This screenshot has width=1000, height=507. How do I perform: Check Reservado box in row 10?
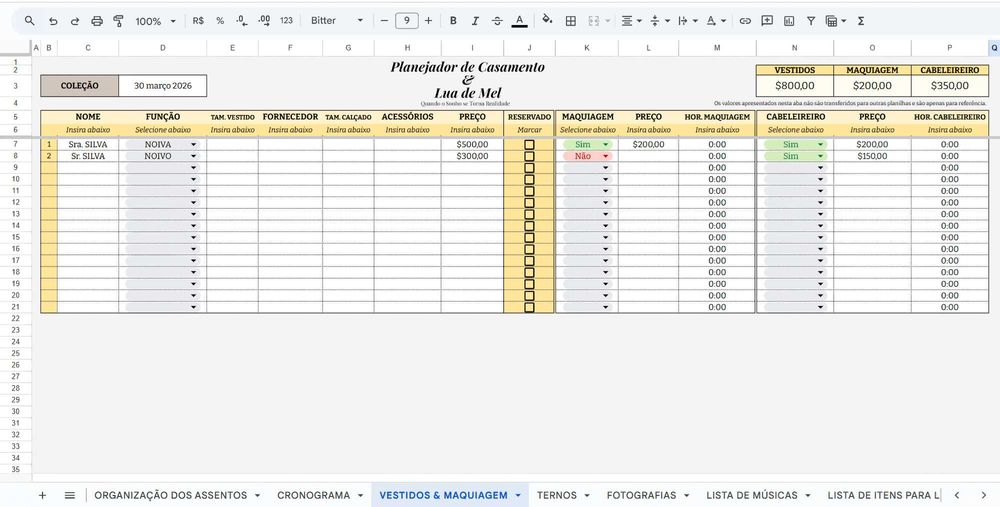(x=529, y=179)
